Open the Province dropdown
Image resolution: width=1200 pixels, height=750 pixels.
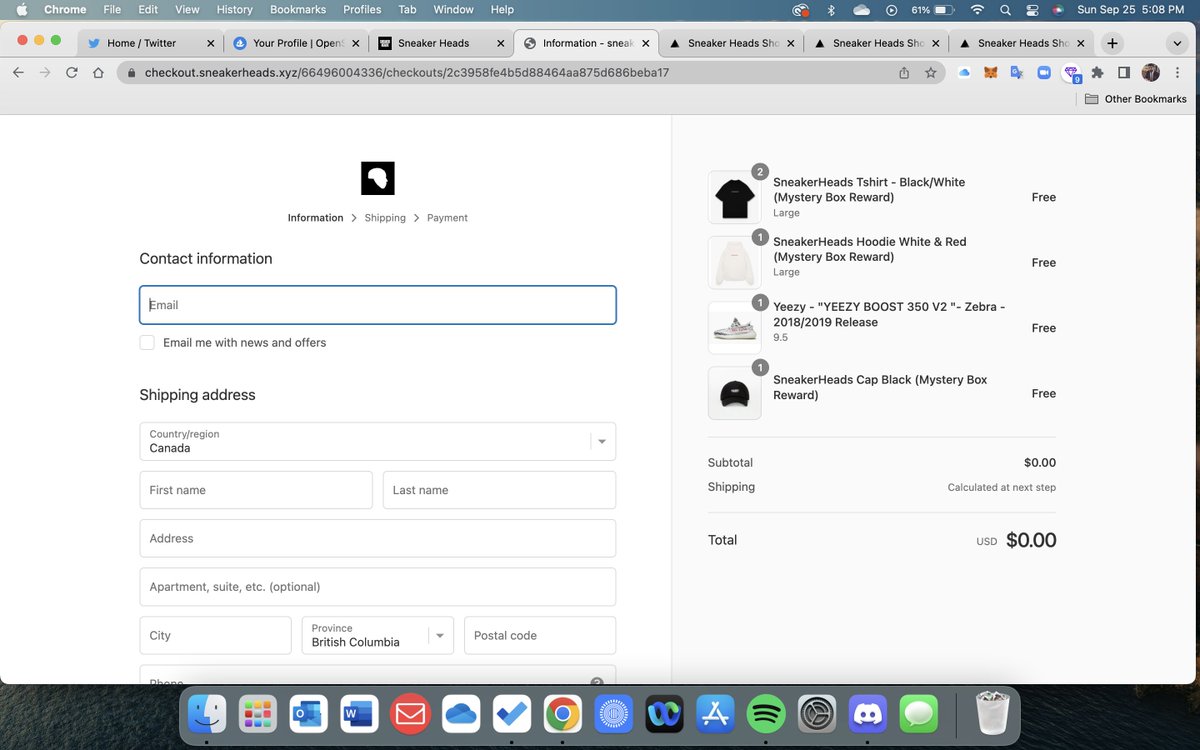pyautogui.click(x=378, y=635)
